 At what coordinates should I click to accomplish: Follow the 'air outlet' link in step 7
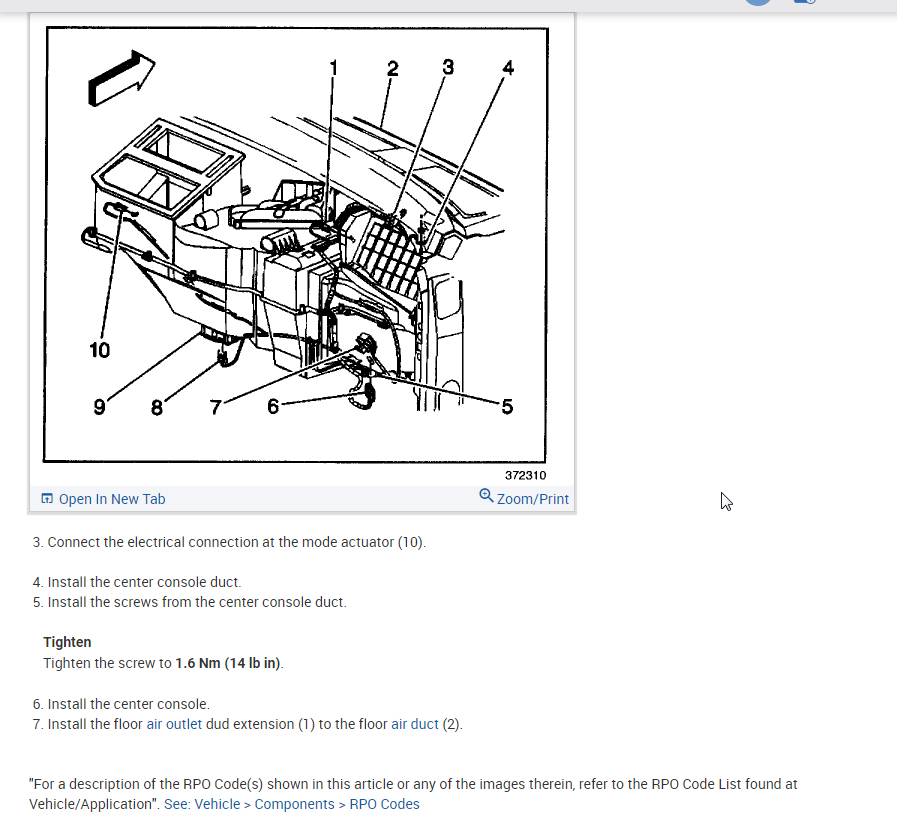pyautogui.click(x=174, y=724)
